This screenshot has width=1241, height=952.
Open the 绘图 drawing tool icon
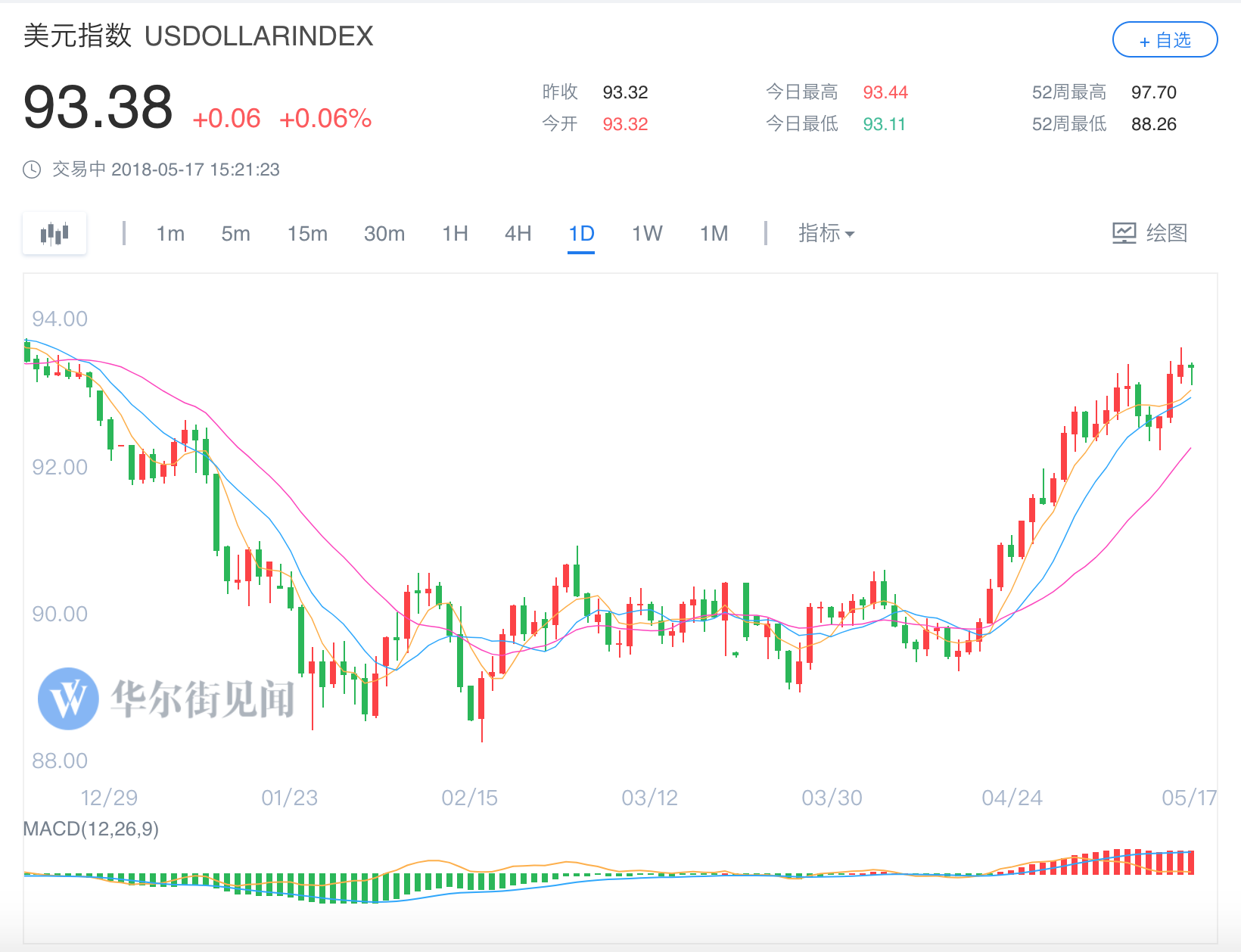pos(1124,233)
